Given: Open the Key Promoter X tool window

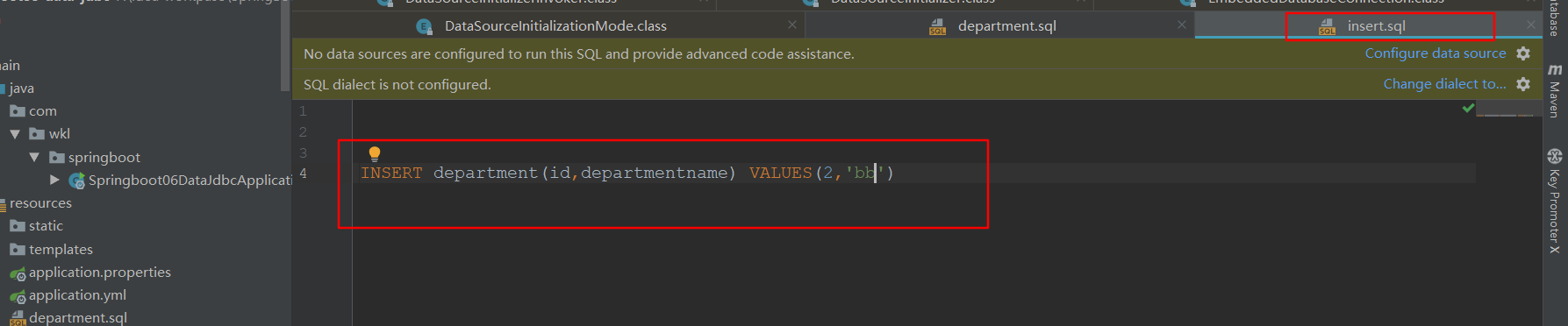Looking at the screenshot, I should pyautogui.click(x=1555, y=202).
